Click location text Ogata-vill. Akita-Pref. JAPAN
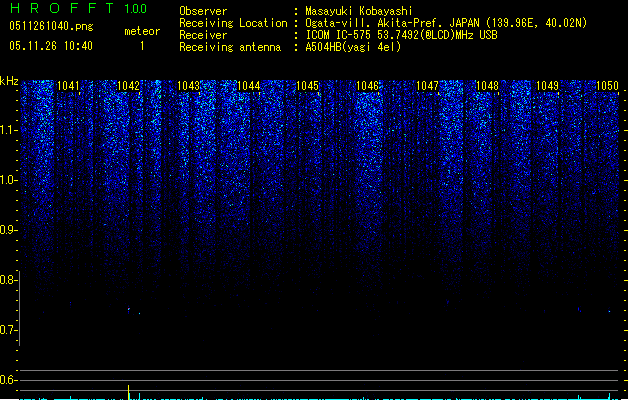 coord(392,23)
